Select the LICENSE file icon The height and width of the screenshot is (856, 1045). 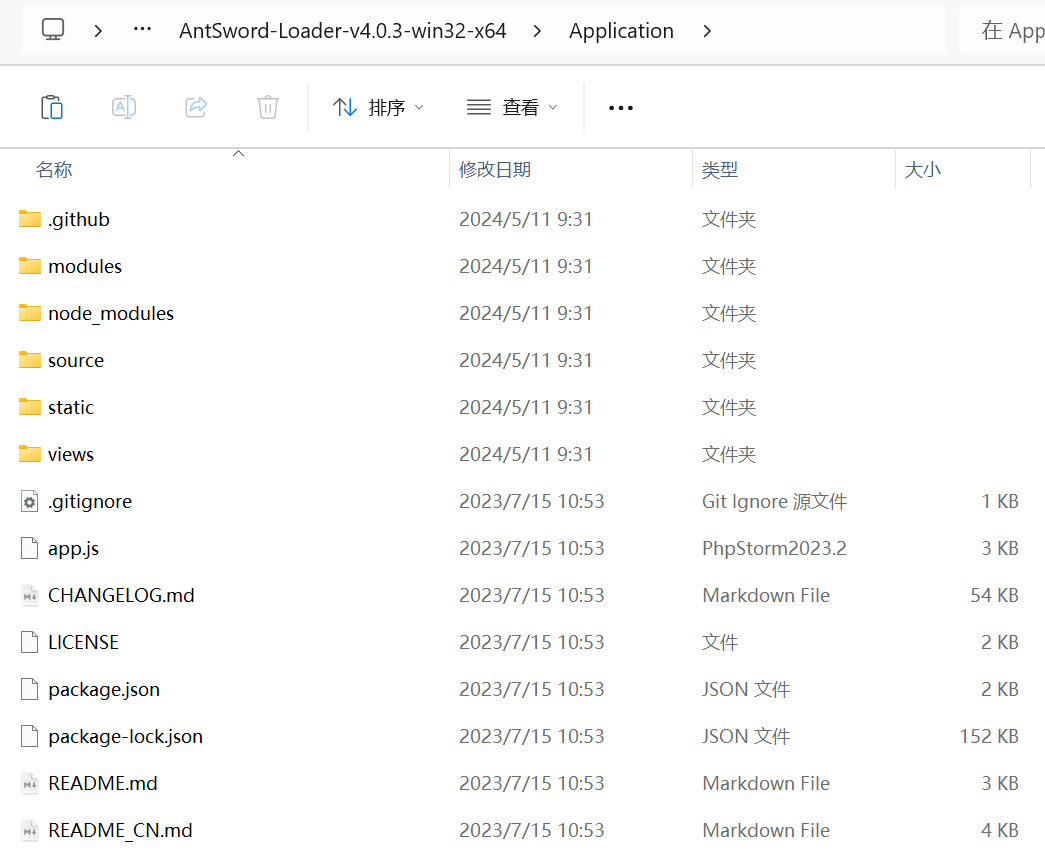tap(29, 642)
